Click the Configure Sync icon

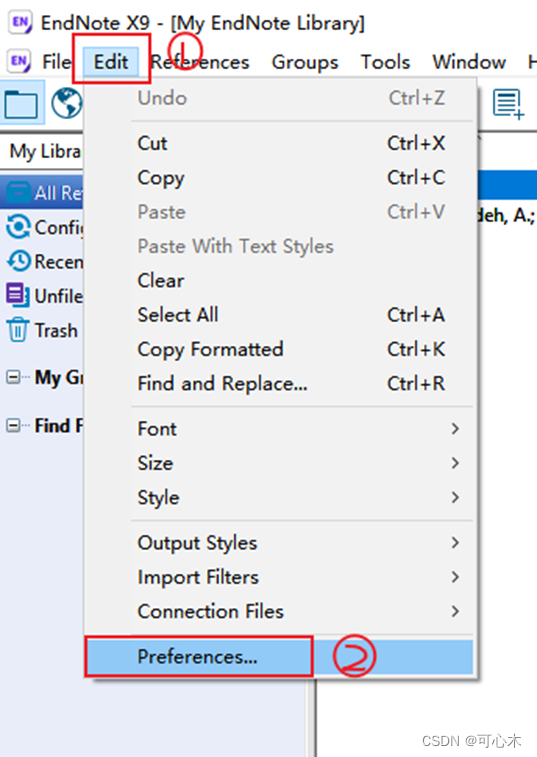pyautogui.click(x=19, y=227)
